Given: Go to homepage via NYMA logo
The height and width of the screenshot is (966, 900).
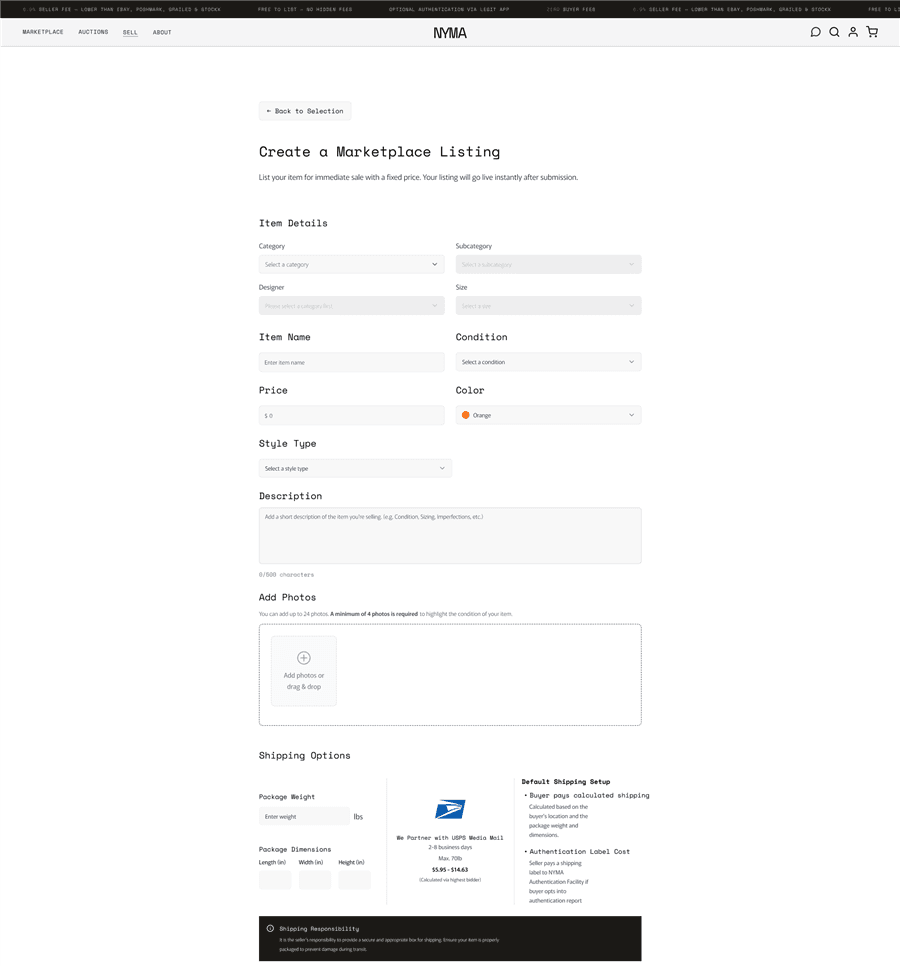Looking at the screenshot, I should click(x=450, y=33).
